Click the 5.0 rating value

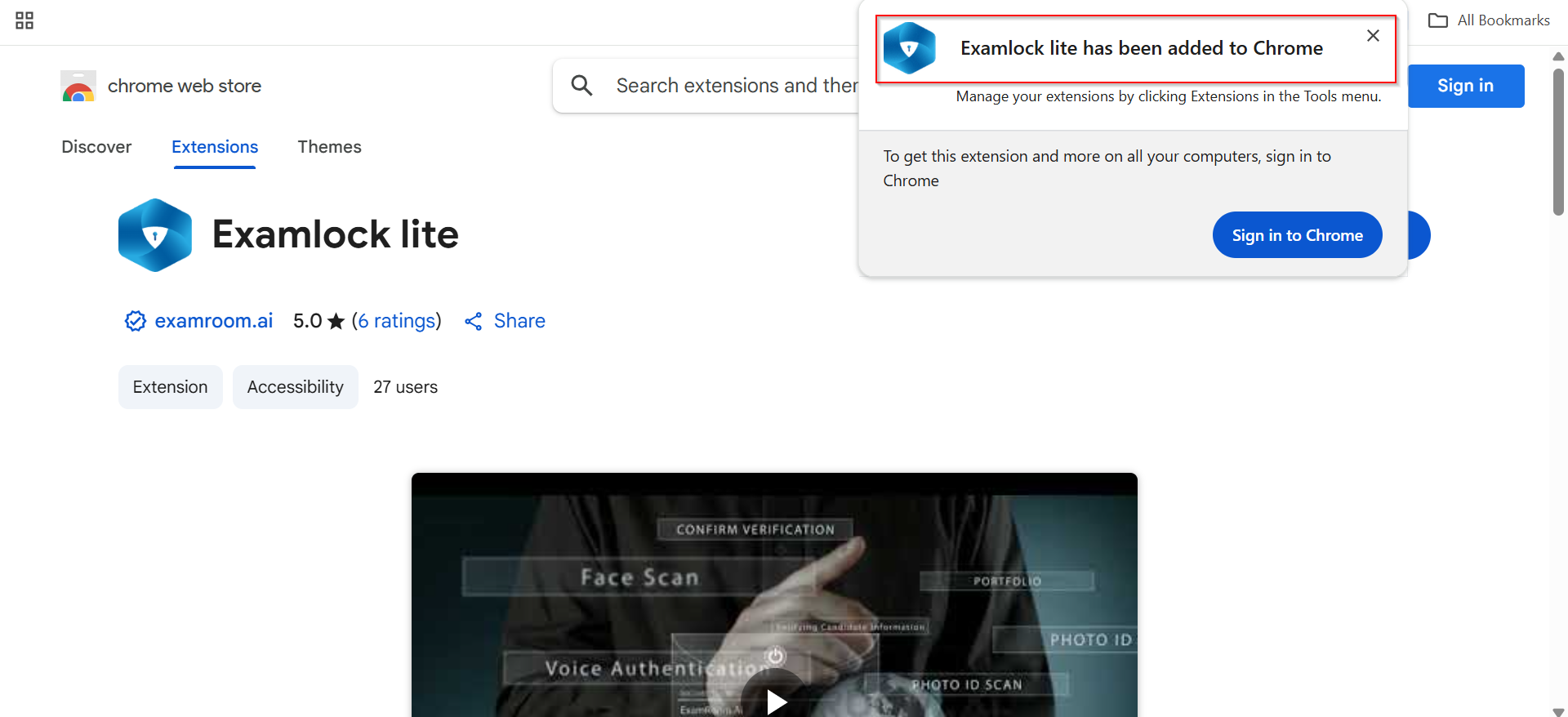click(x=307, y=321)
